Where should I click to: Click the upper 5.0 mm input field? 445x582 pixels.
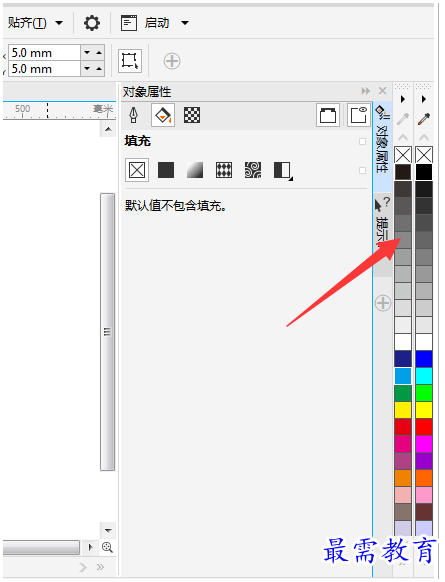44,53
